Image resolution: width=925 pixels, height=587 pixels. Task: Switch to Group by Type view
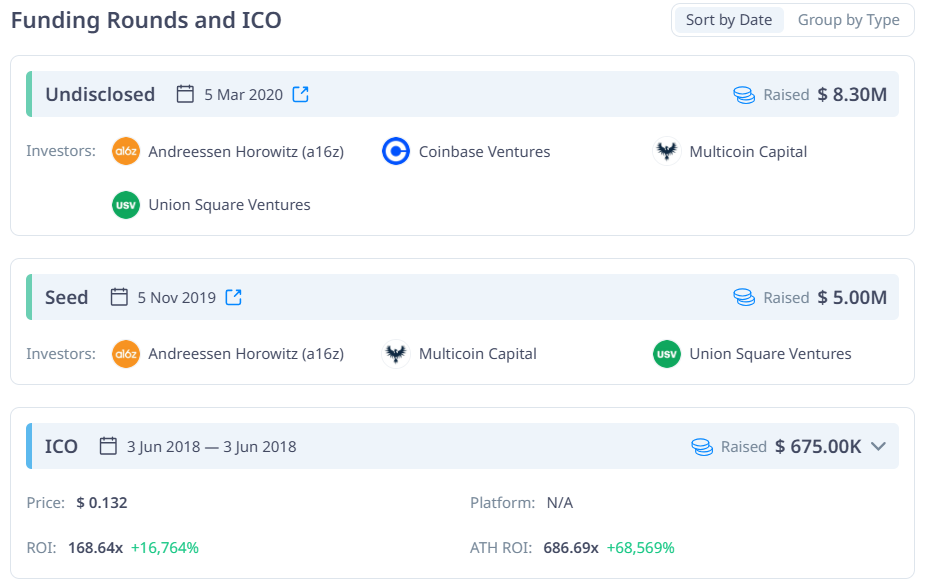(x=848, y=20)
